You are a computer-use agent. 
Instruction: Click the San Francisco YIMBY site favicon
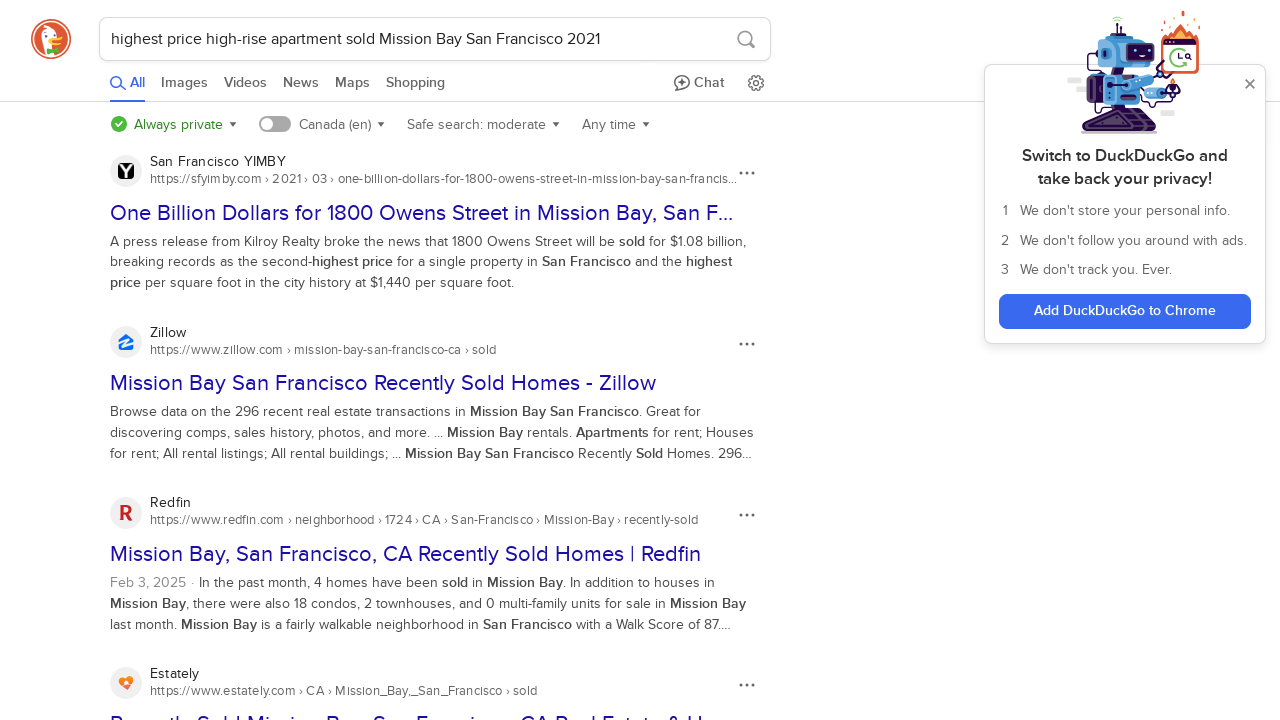[126, 171]
